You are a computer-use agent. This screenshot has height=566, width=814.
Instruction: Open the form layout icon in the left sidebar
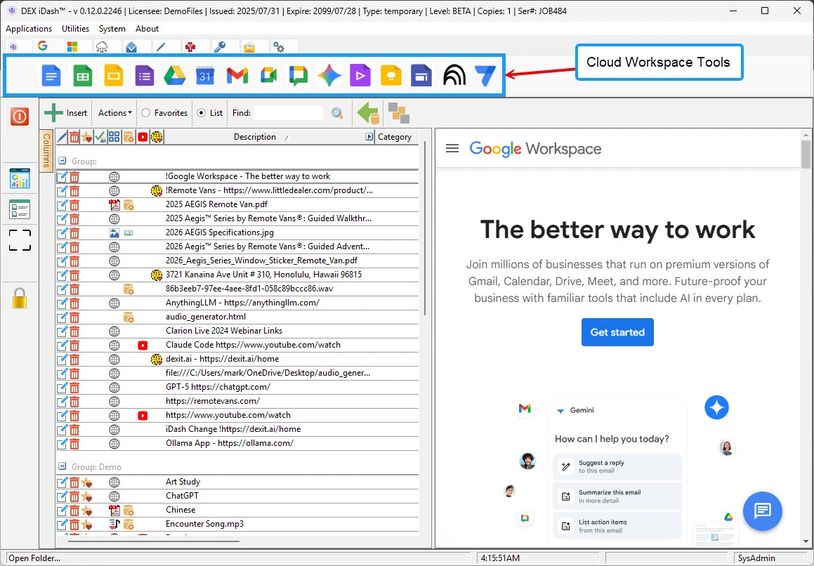(20, 209)
